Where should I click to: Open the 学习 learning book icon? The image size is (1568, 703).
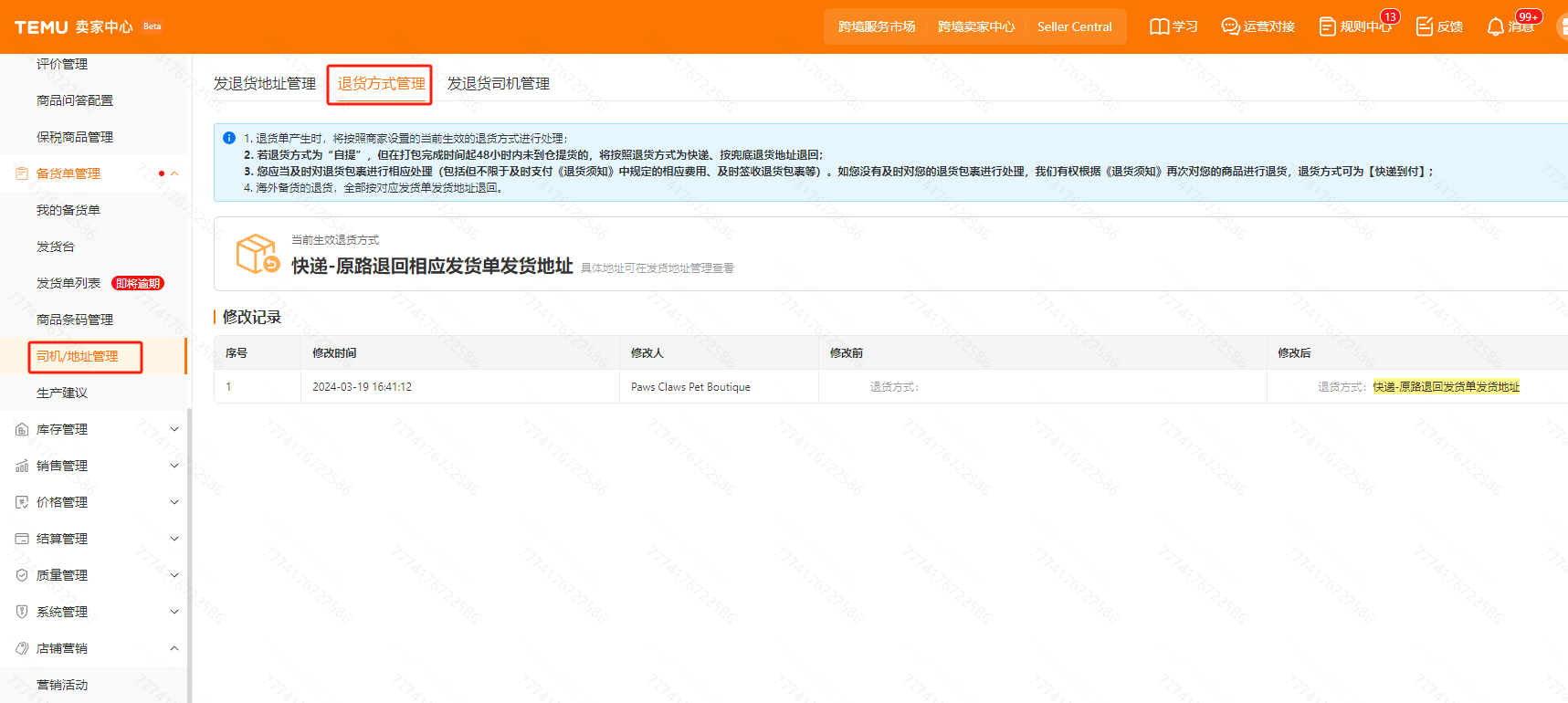(1159, 26)
